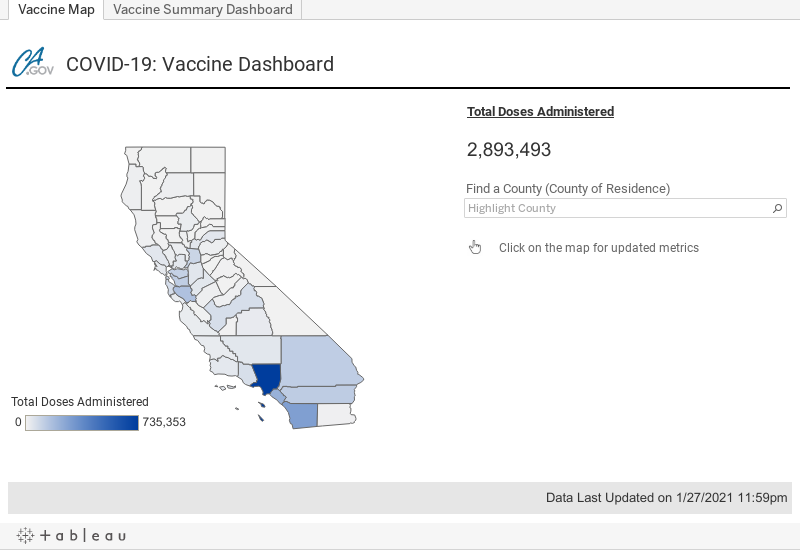Open the Vaccine Map tab

(x=56, y=10)
